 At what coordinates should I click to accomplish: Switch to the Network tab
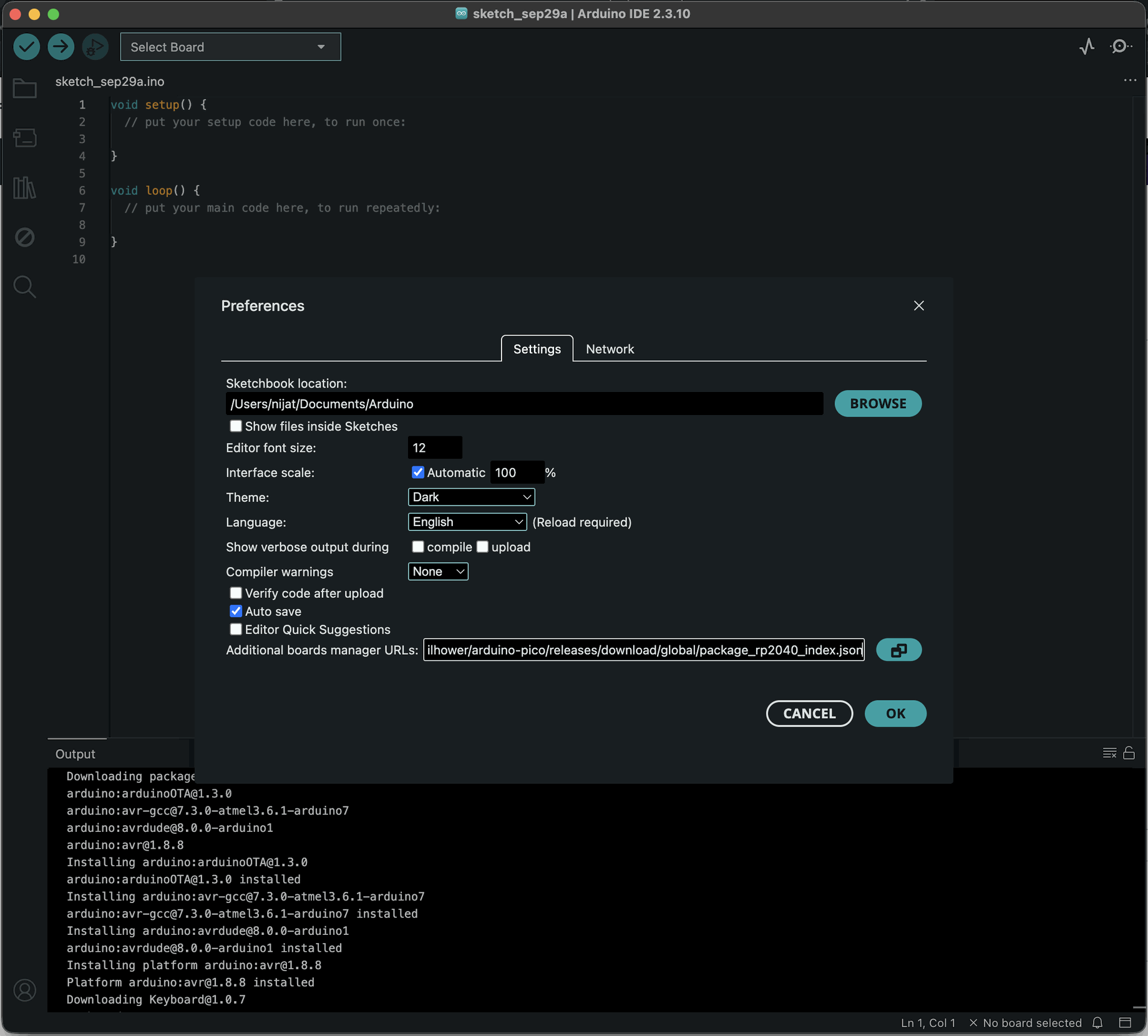[x=610, y=349]
